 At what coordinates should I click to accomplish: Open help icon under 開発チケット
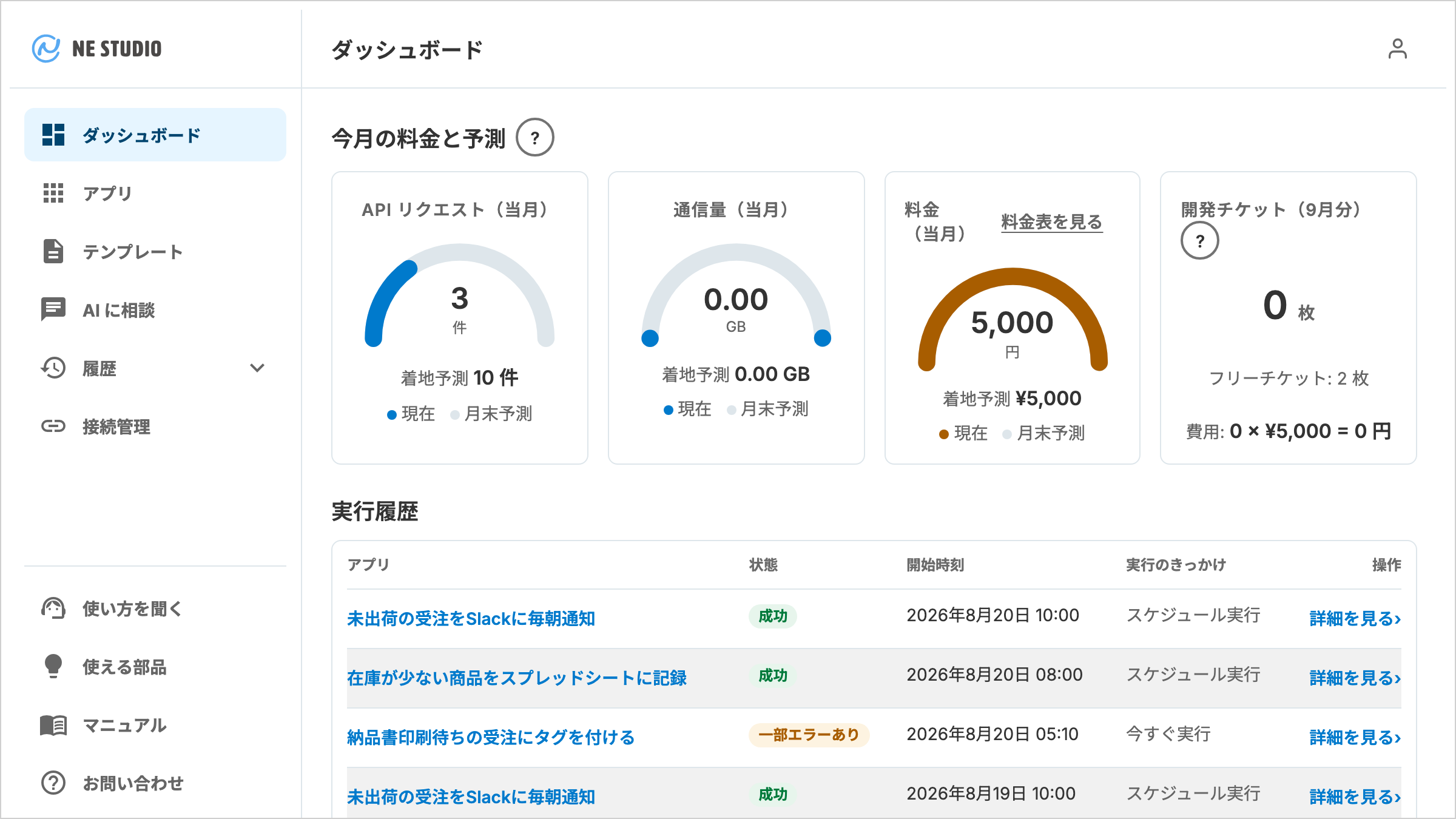(x=1199, y=240)
